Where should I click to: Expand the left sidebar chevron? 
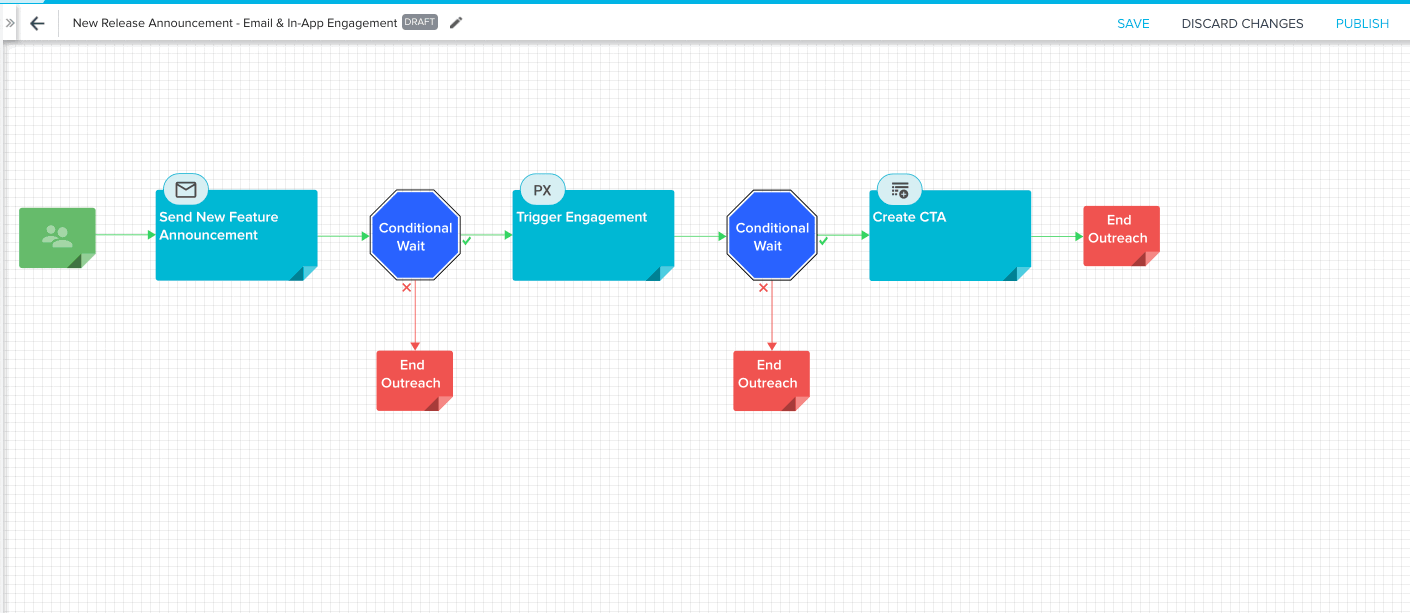[x=10, y=23]
